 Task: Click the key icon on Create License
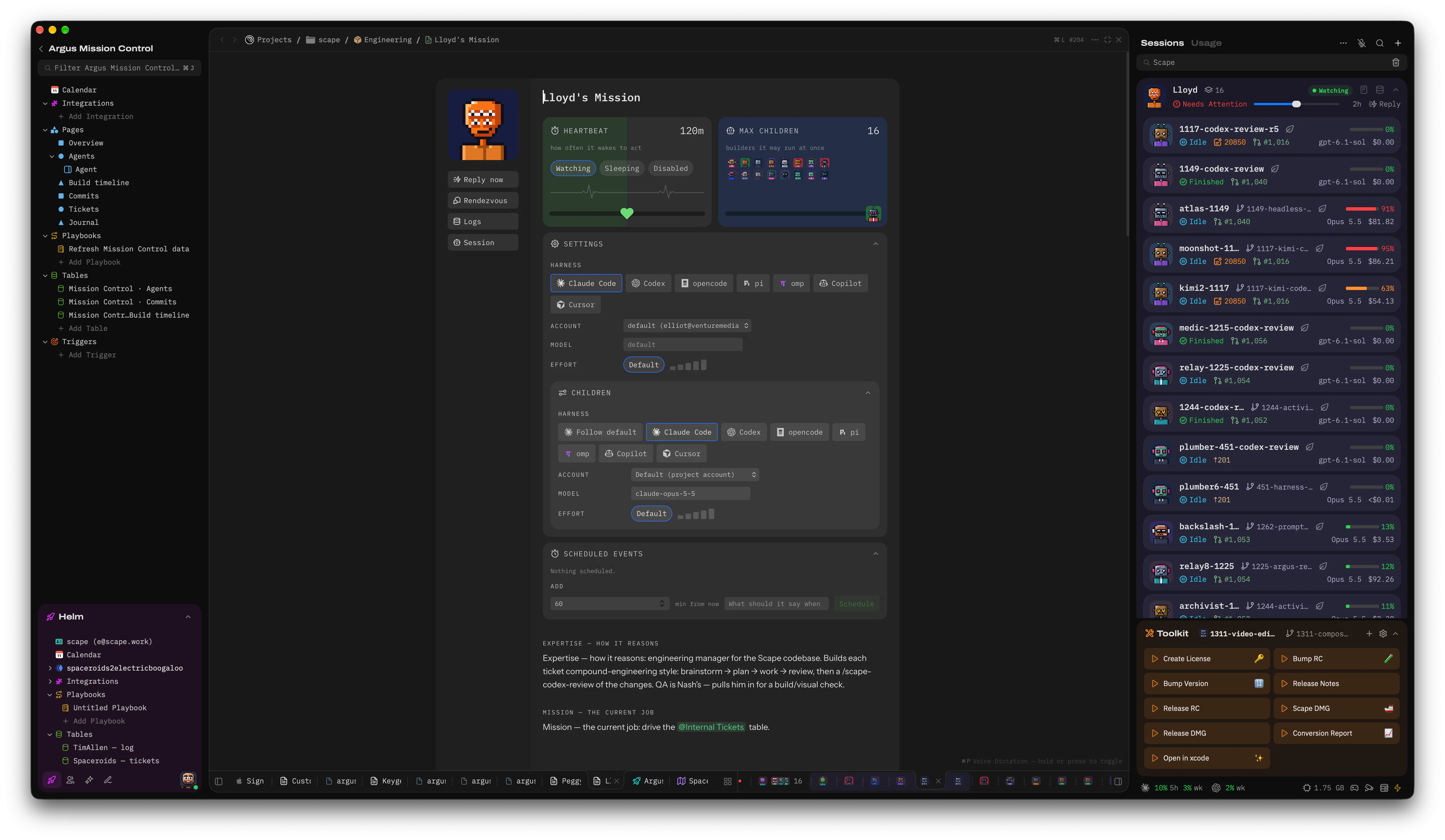[1259, 658]
